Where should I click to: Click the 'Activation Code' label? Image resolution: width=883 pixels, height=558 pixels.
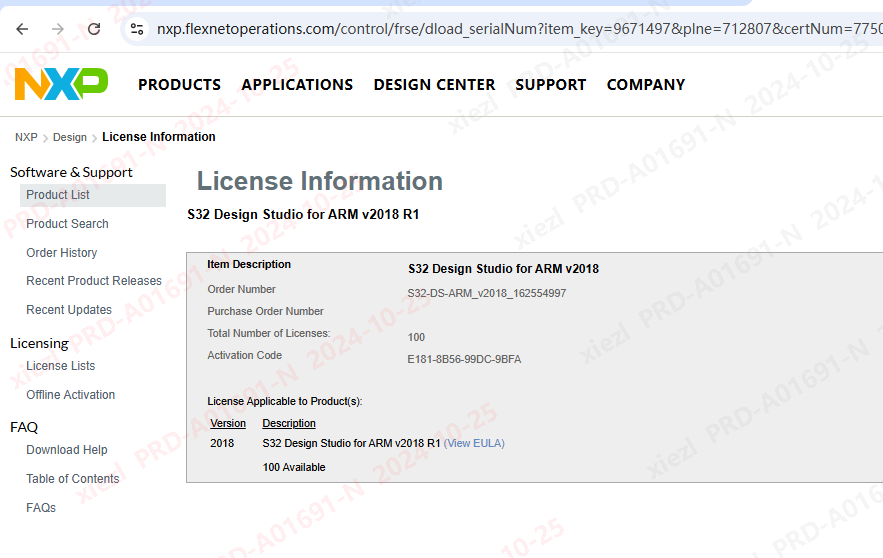tap(244, 355)
